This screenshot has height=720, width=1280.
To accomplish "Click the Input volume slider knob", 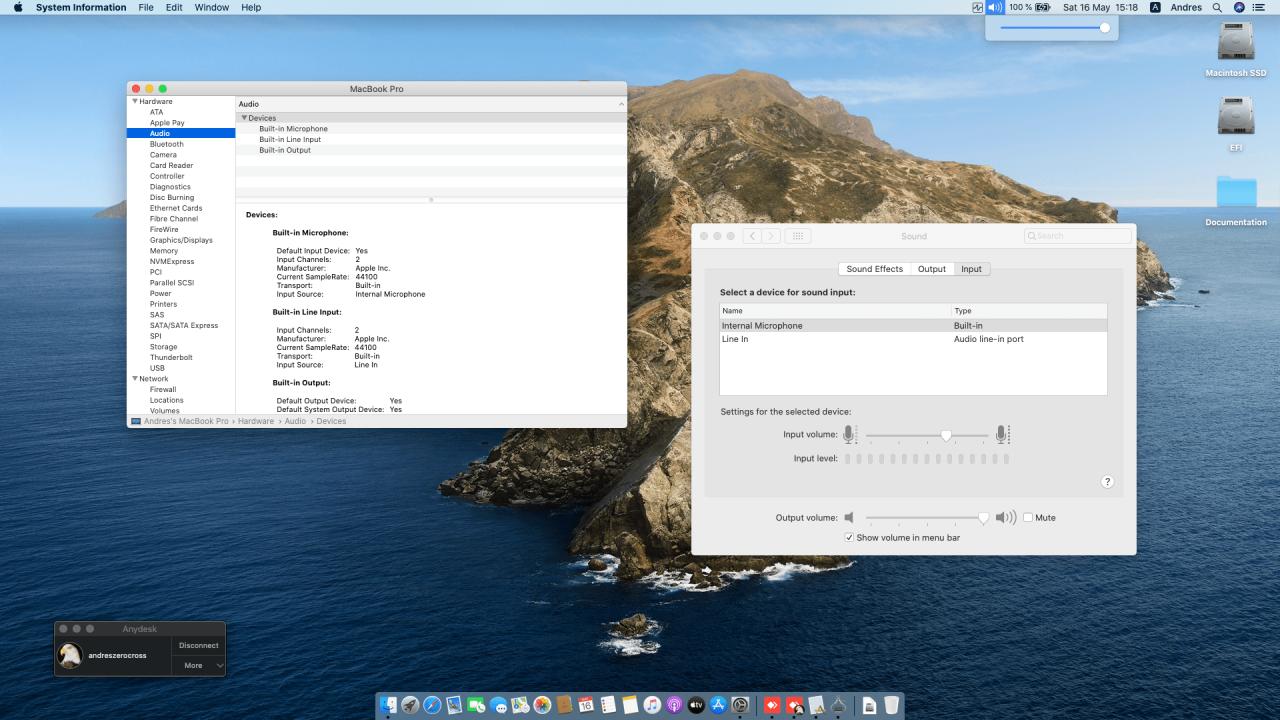I will click(x=946, y=435).
